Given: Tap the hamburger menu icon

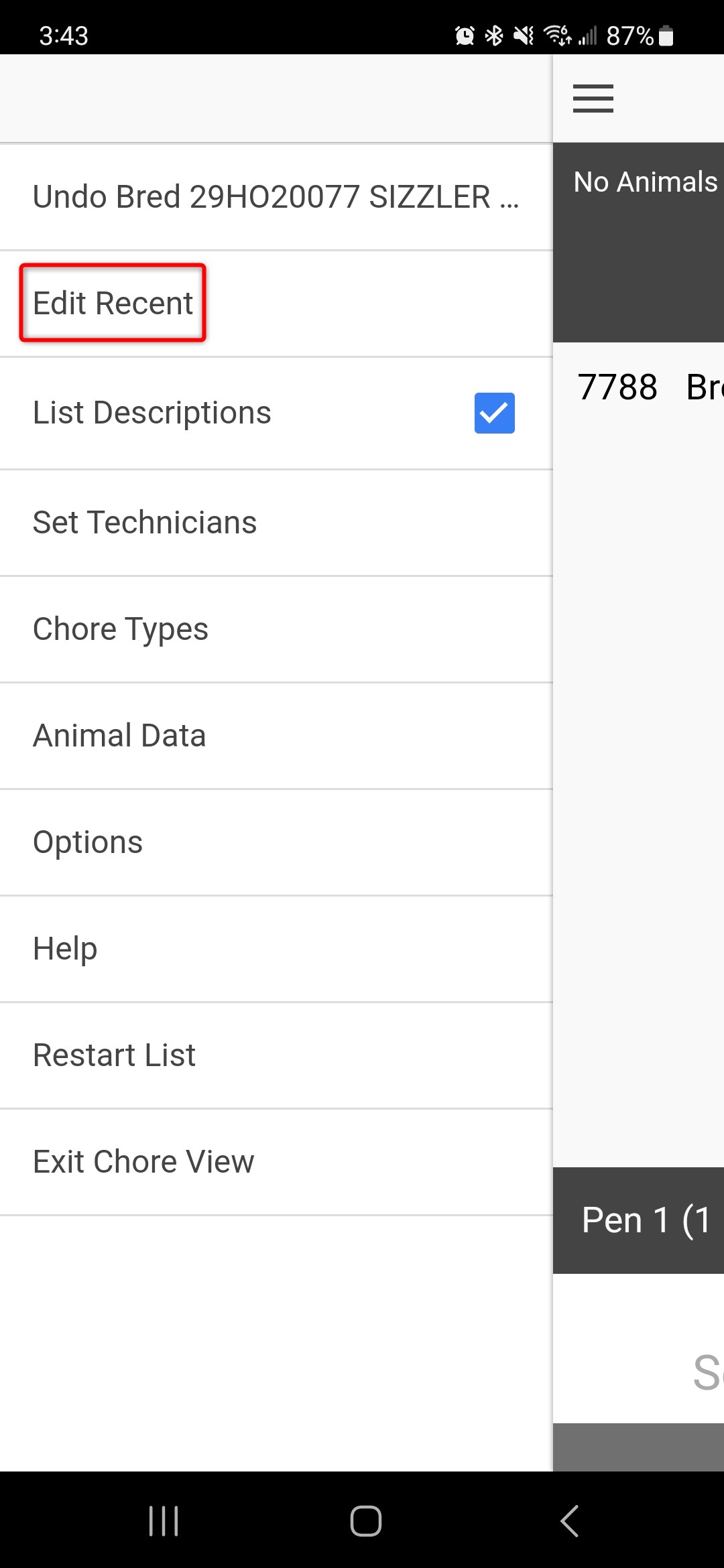Looking at the screenshot, I should pos(593,99).
